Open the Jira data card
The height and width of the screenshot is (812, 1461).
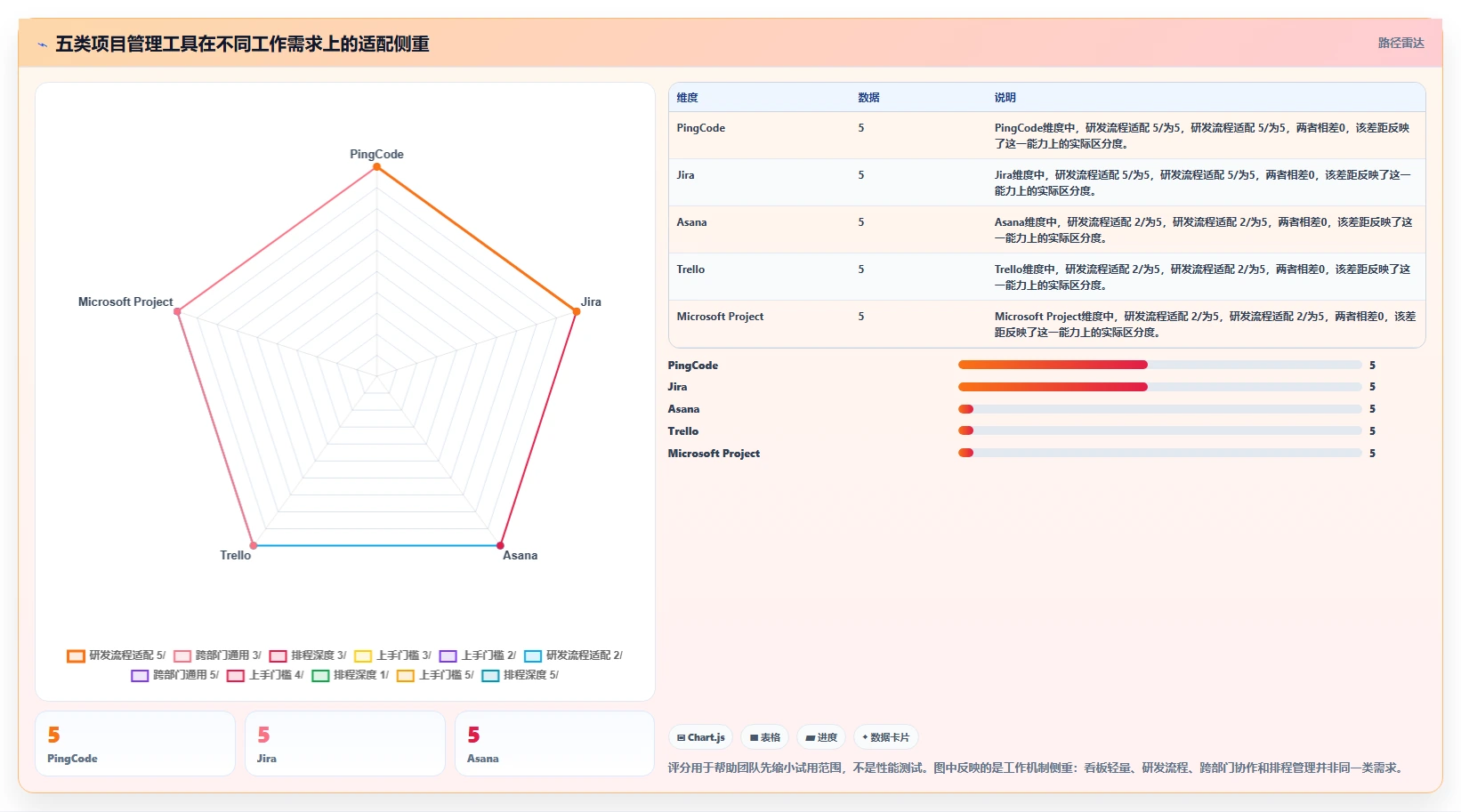click(x=345, y=744)
